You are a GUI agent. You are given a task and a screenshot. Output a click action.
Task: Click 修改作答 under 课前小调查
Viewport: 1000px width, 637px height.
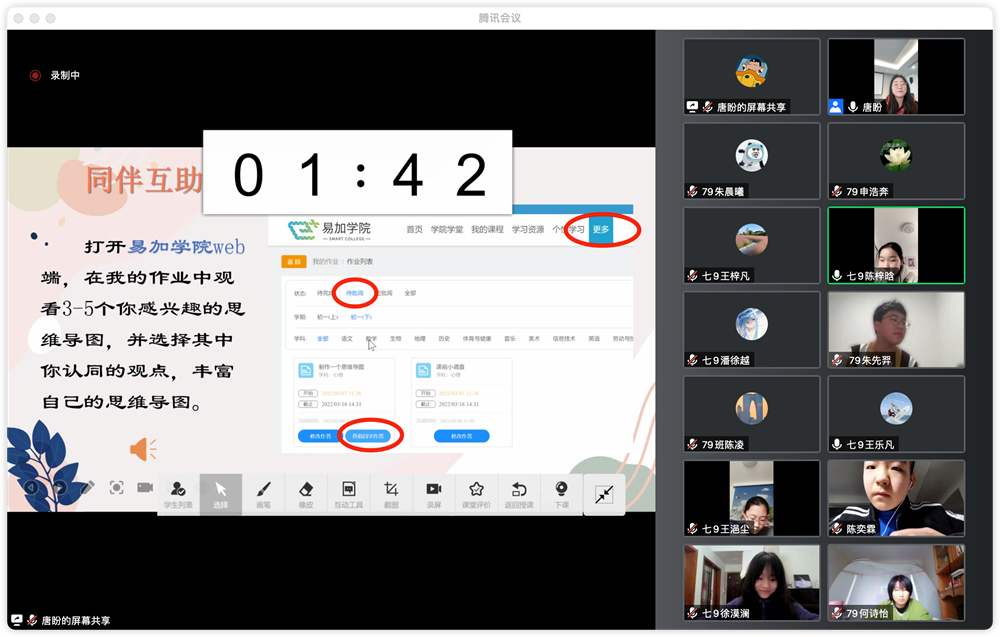point(461,436)
